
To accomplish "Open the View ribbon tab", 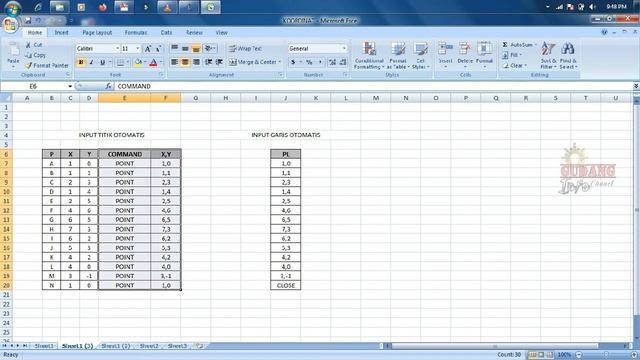I will coord(221,32).
